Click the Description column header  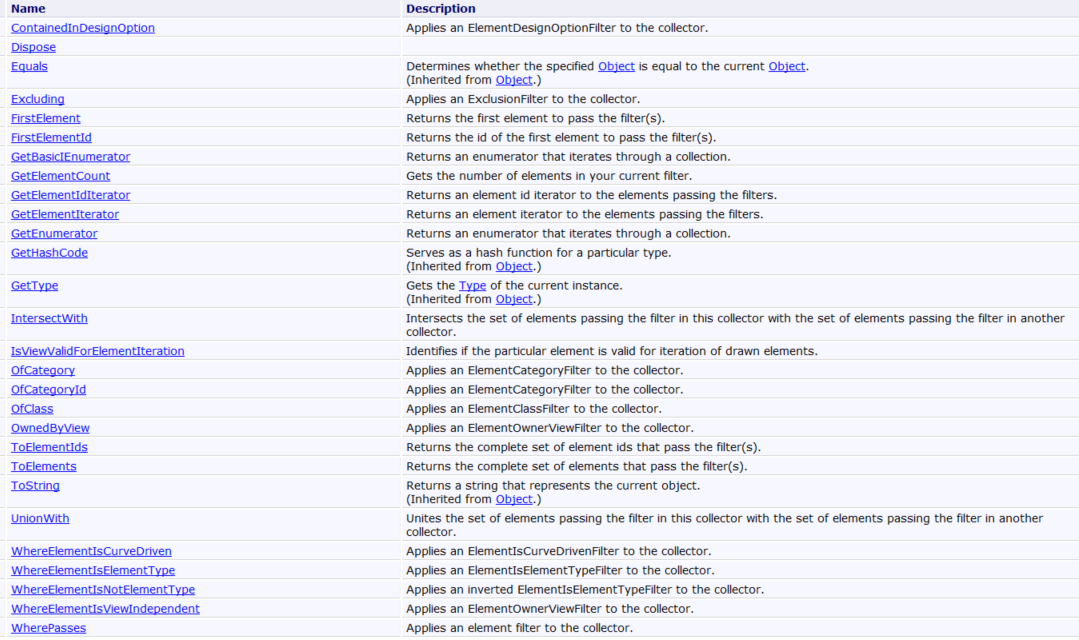tap(440, 9)
